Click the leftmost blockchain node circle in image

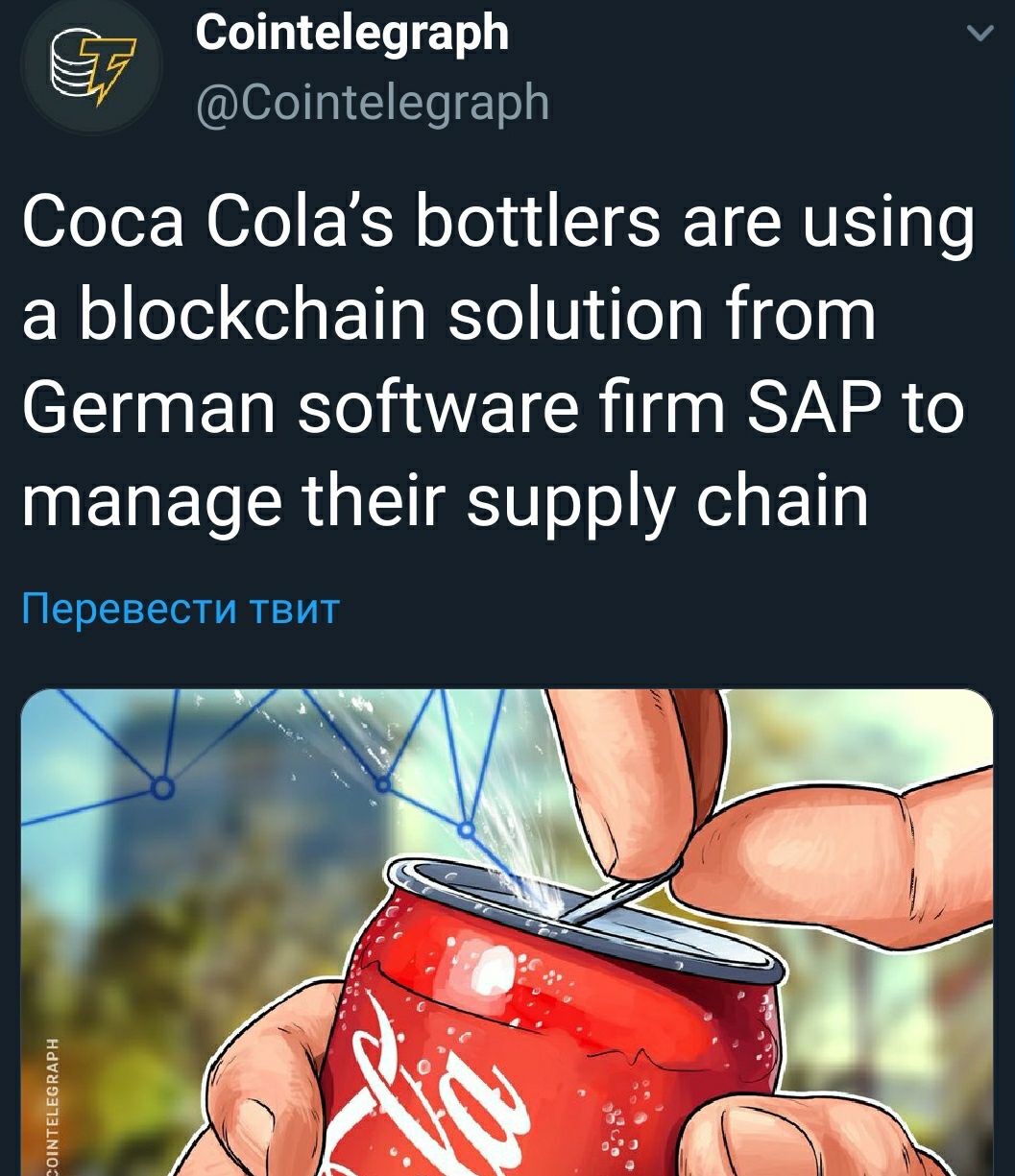click(162, 789)
